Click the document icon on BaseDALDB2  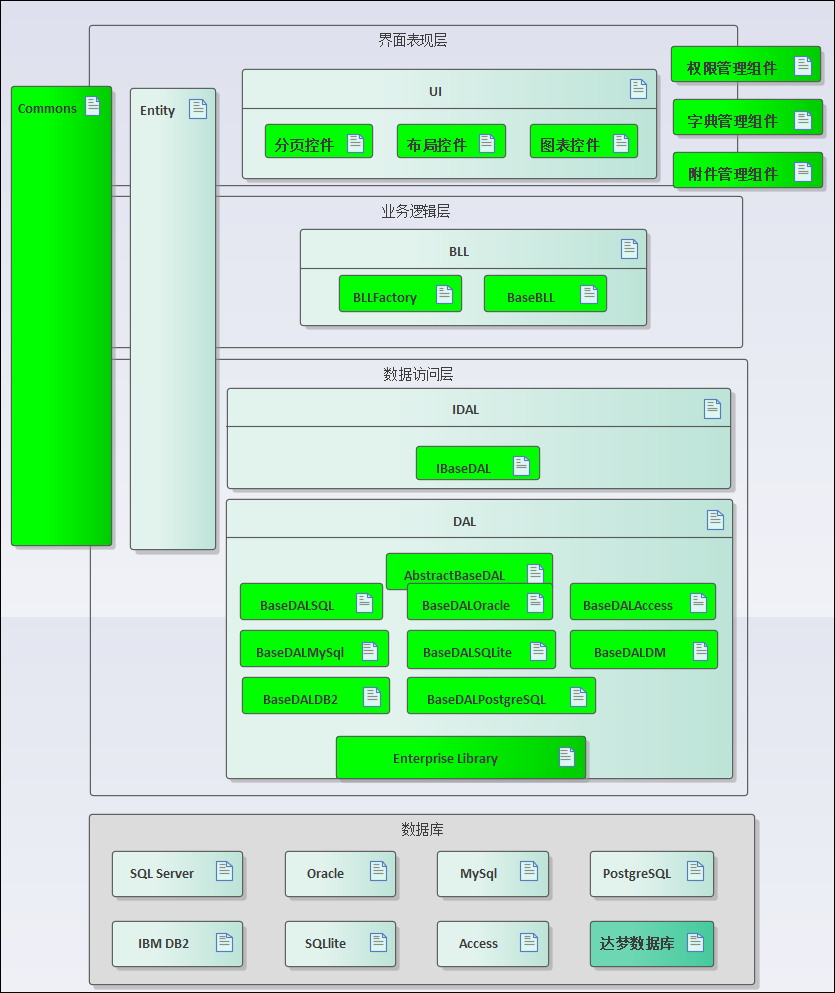tap(372, 697)
